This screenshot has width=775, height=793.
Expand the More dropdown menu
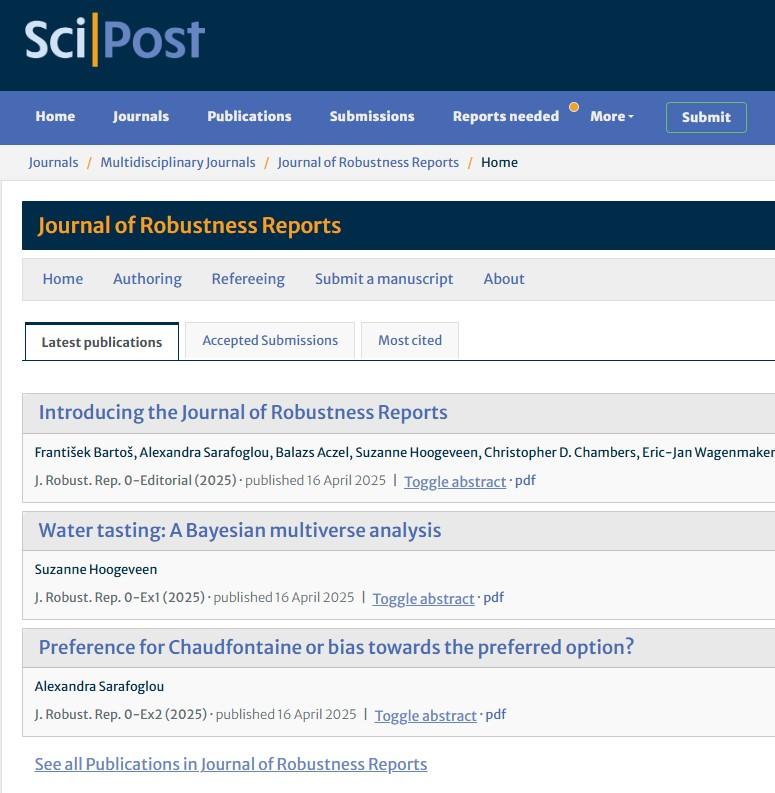(x=612, y=116)
